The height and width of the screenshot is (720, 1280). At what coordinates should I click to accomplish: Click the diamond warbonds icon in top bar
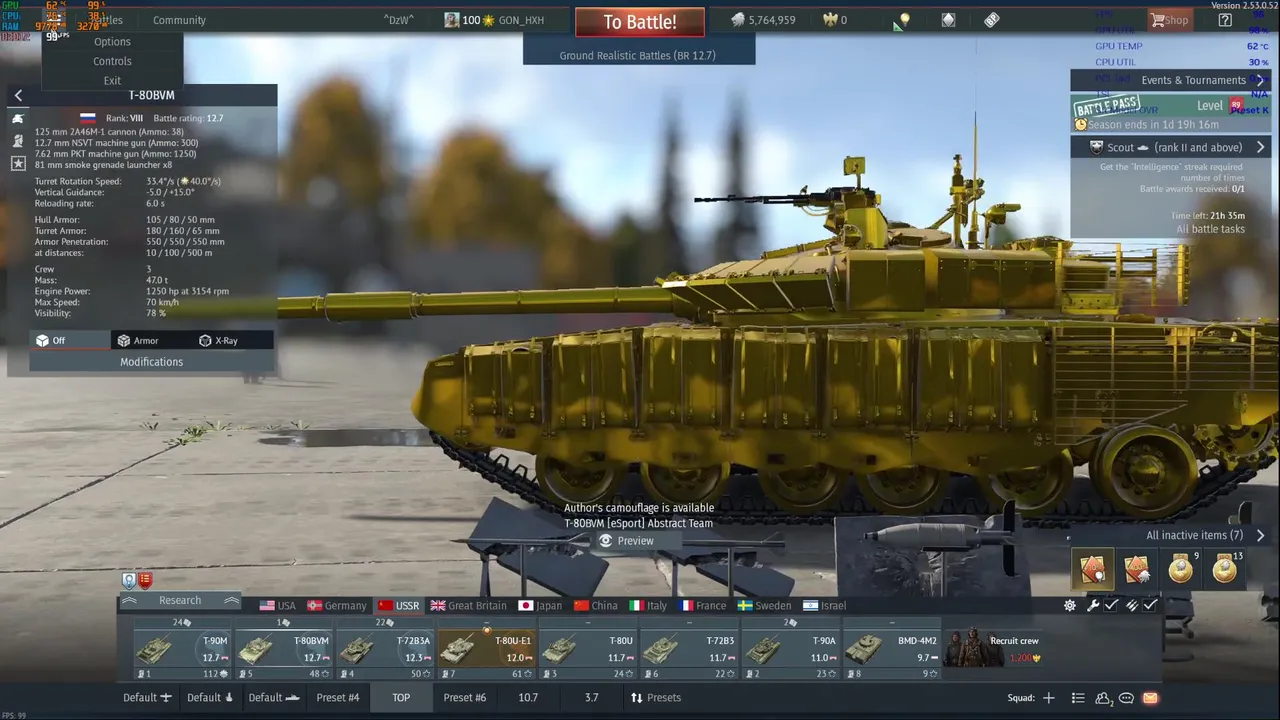(x=948, y=20)
